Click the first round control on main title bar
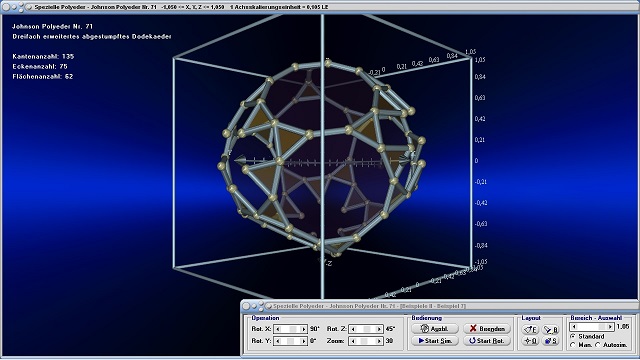This screenshot has width=640, height=360. [x=6, y=7]
